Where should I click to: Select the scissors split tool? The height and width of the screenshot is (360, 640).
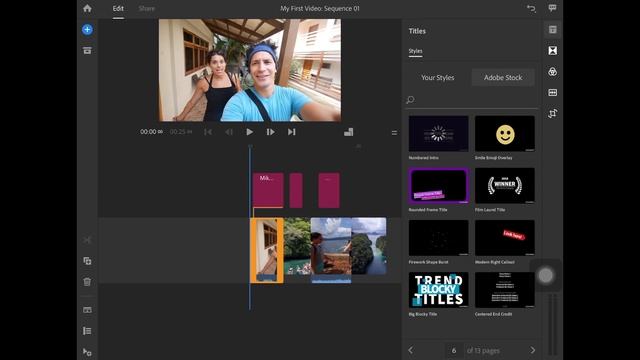pyautogui.click(x=87, y=240)
